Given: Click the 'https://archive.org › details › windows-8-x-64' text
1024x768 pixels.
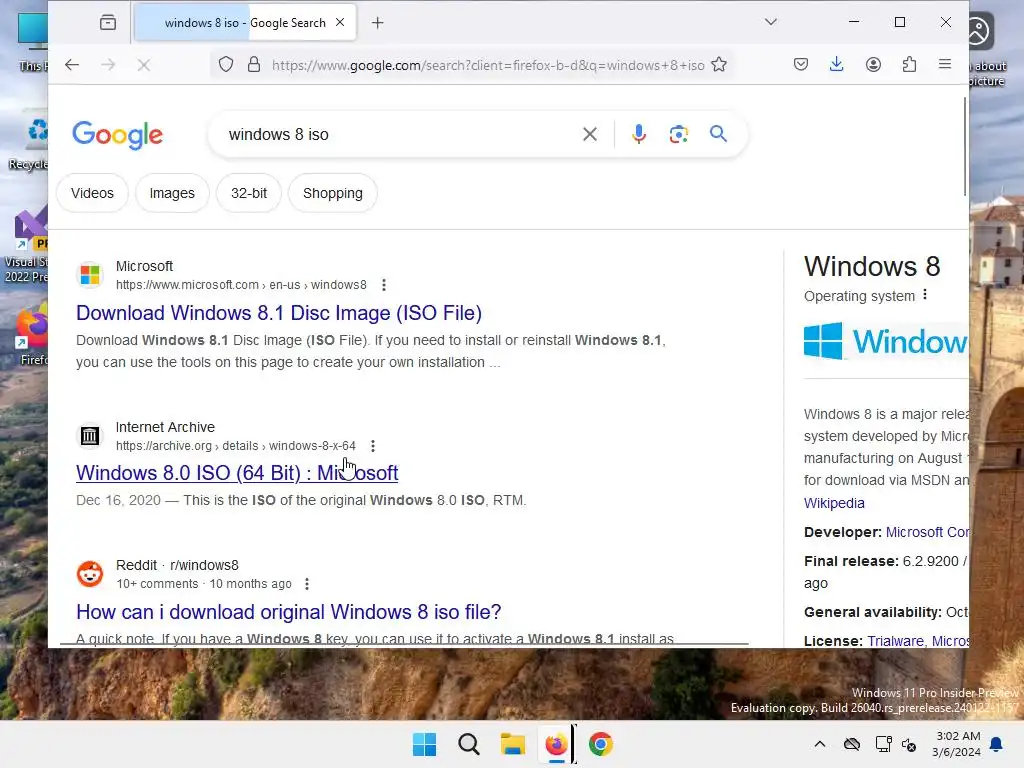Looking at the screenshot, I should [x=236, y=446].
